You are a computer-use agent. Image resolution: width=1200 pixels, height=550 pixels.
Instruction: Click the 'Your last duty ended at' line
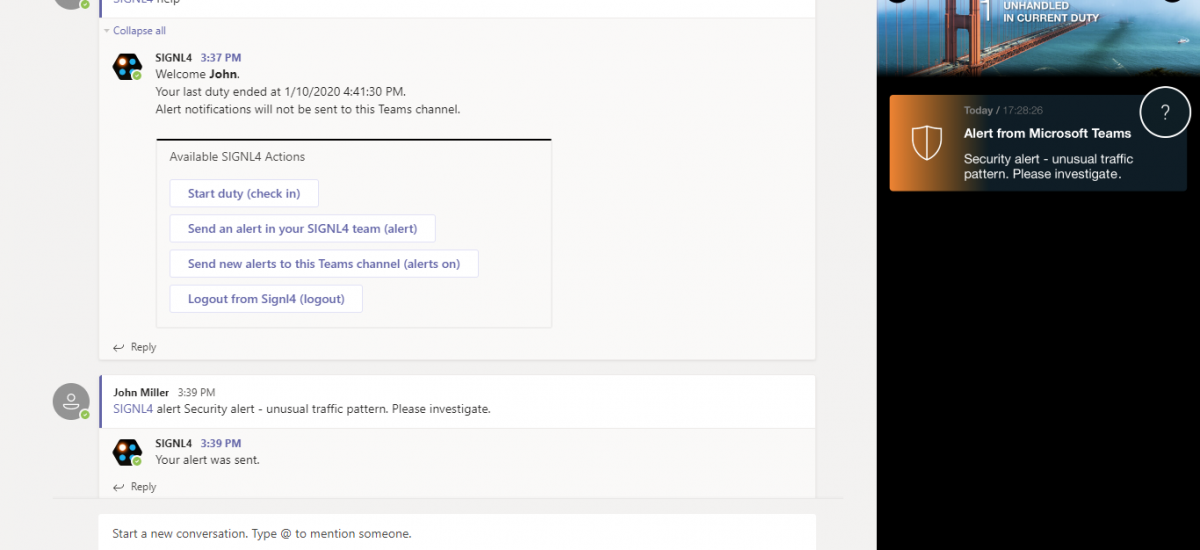click(x=281, y=92)
